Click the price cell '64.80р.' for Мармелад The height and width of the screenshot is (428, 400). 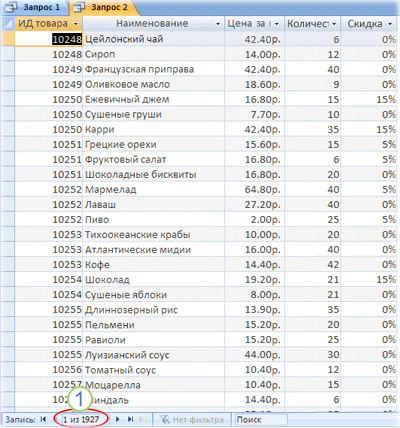[x=254, y=189]
